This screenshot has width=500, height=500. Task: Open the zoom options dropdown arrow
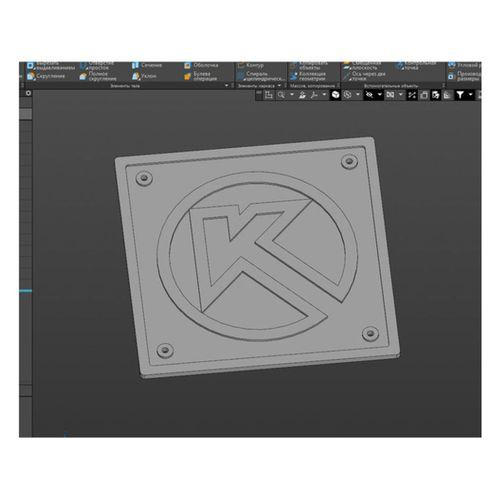(292, 95)
